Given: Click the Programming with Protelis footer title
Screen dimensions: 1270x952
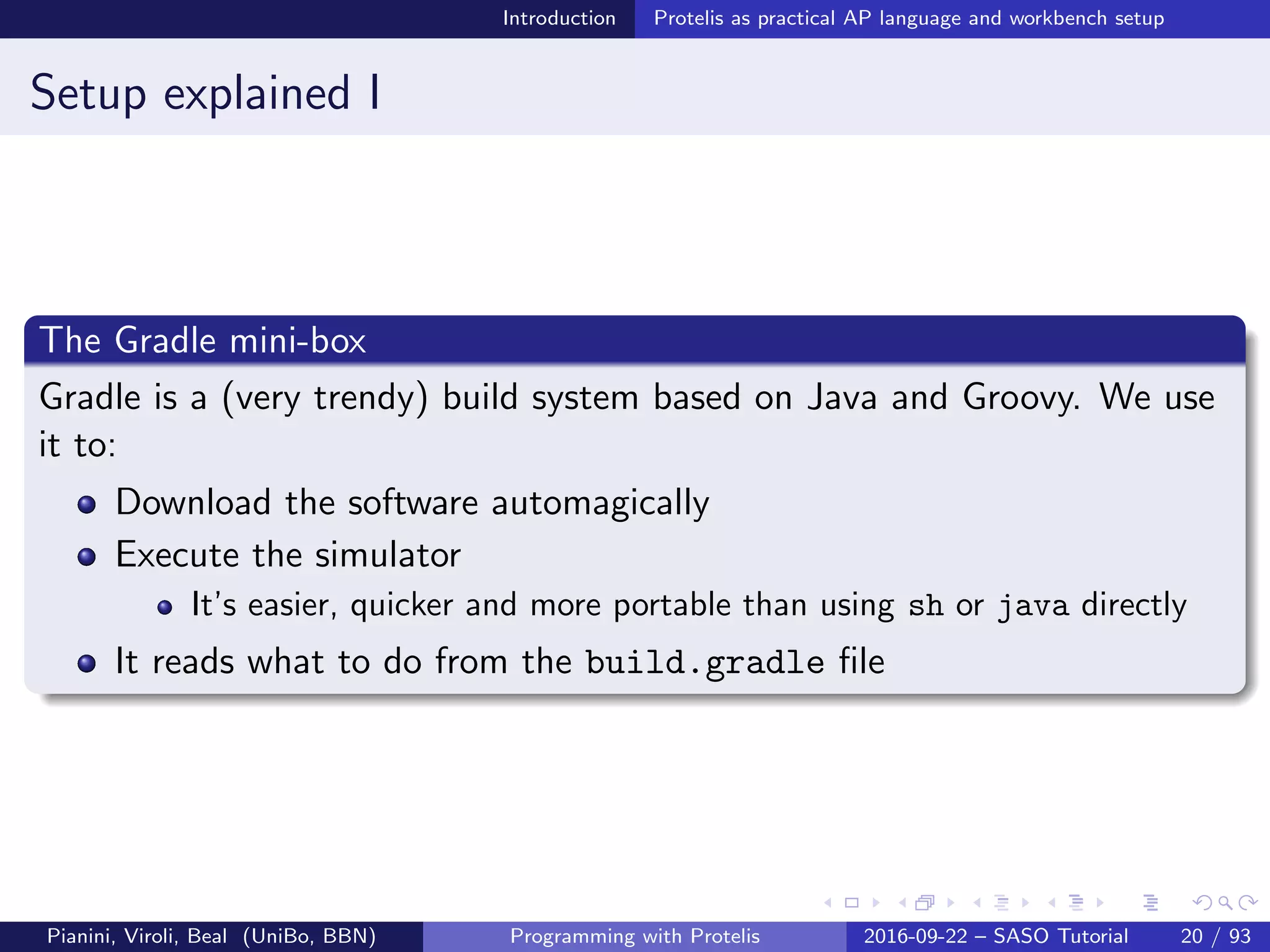Looking at the screenshot, I should (x=635, y=936).
